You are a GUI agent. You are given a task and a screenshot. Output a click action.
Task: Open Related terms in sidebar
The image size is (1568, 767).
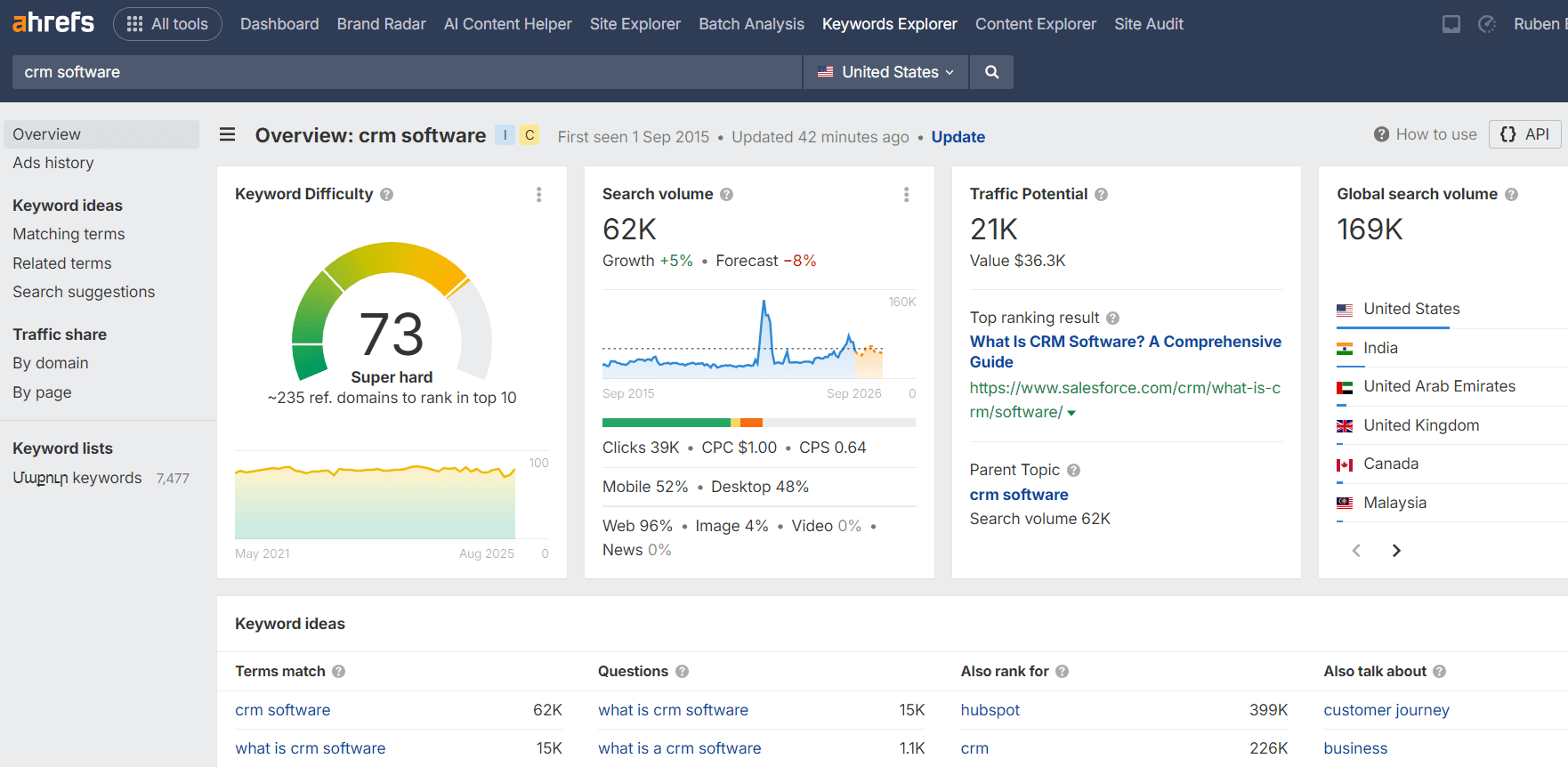(x=62, y=263)
